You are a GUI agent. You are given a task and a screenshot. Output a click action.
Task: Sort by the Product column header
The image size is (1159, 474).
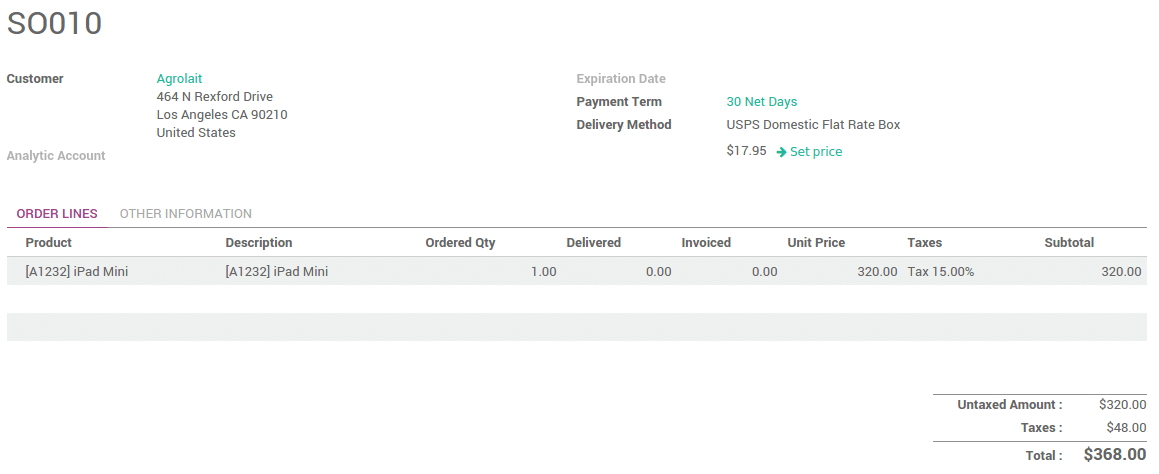click(49, 243)
